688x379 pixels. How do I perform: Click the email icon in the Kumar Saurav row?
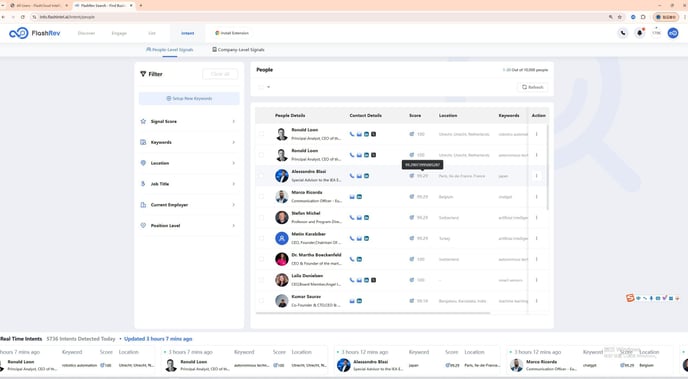[x=352, y=301]
